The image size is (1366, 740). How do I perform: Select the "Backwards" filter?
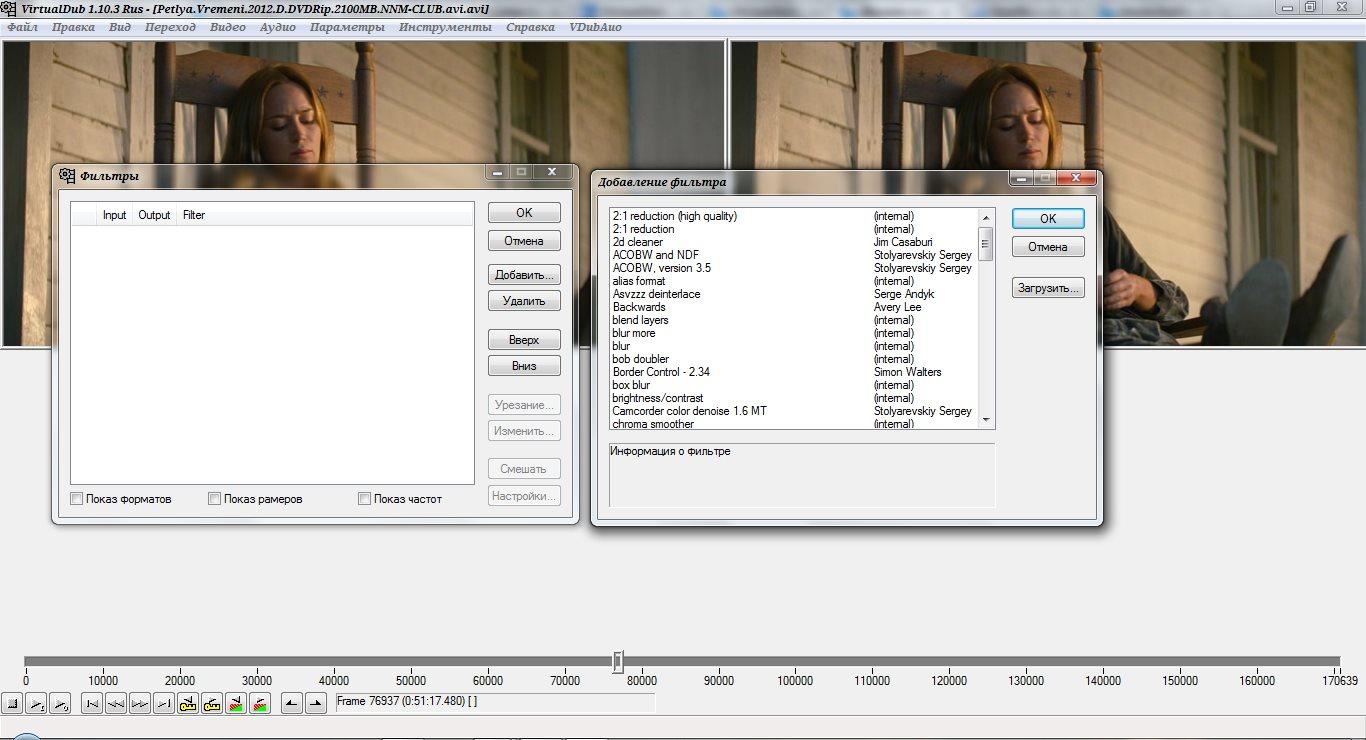point(792,307)
